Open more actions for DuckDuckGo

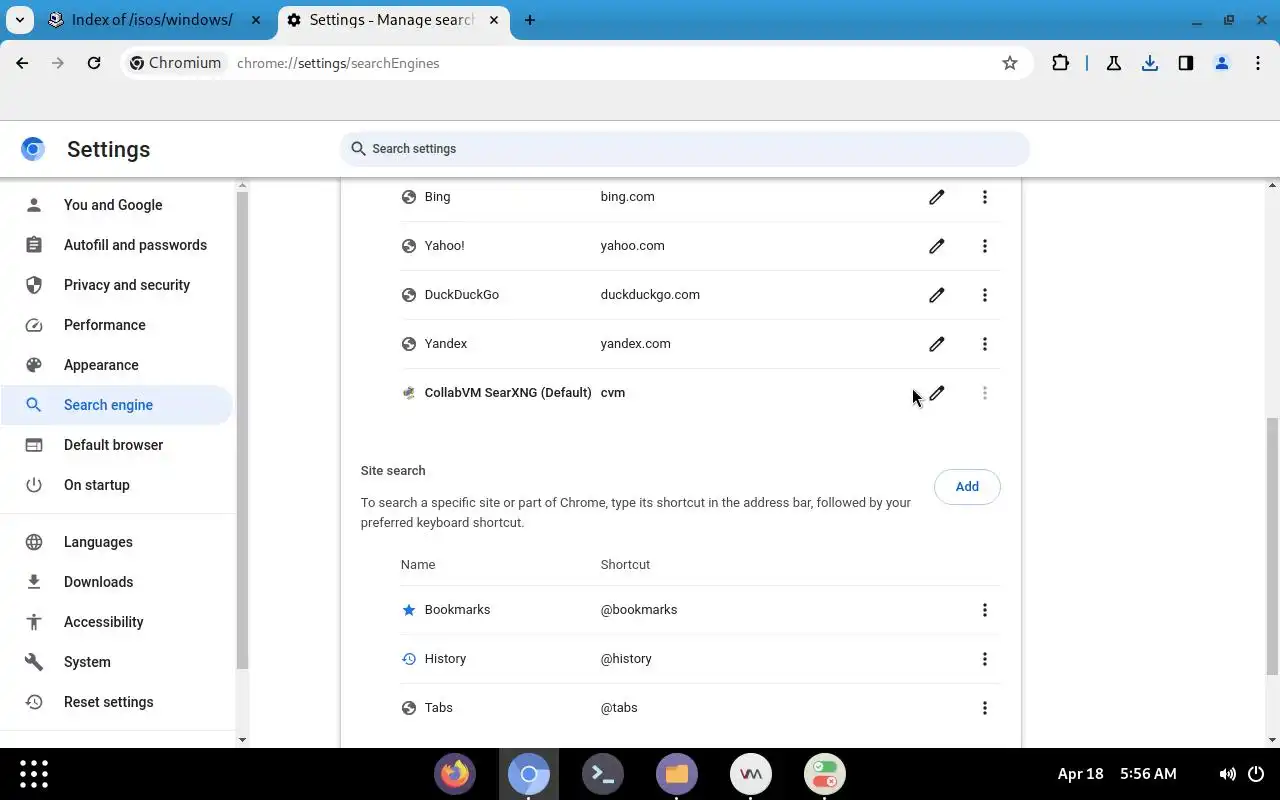pyautogui.click(x=984, y=295)
